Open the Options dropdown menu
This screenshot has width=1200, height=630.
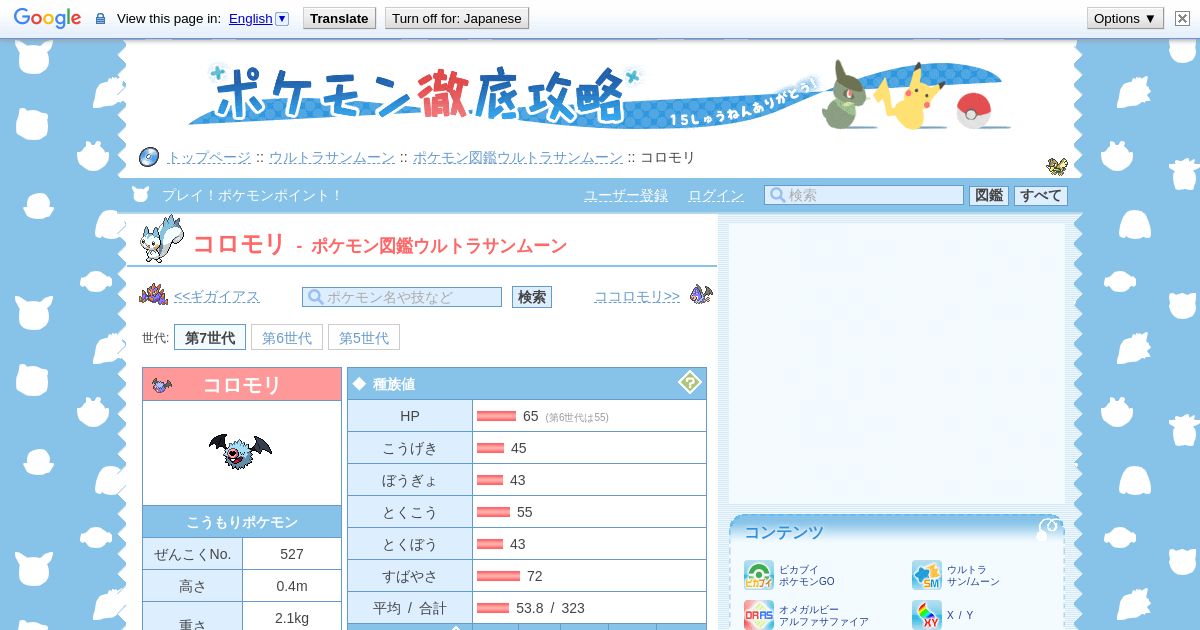[1125, 18]
